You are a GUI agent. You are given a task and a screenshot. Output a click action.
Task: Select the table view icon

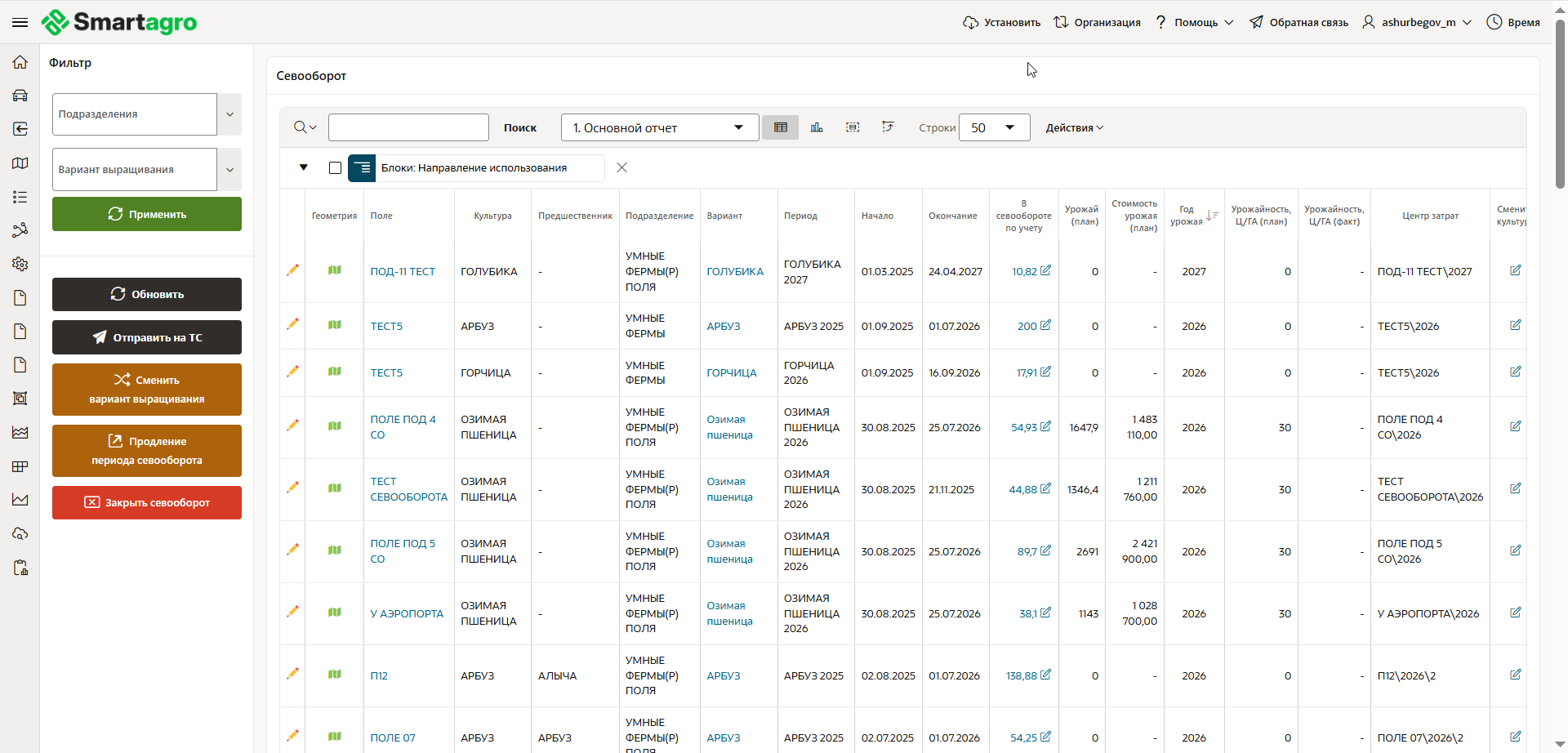(x=781, y=127)
